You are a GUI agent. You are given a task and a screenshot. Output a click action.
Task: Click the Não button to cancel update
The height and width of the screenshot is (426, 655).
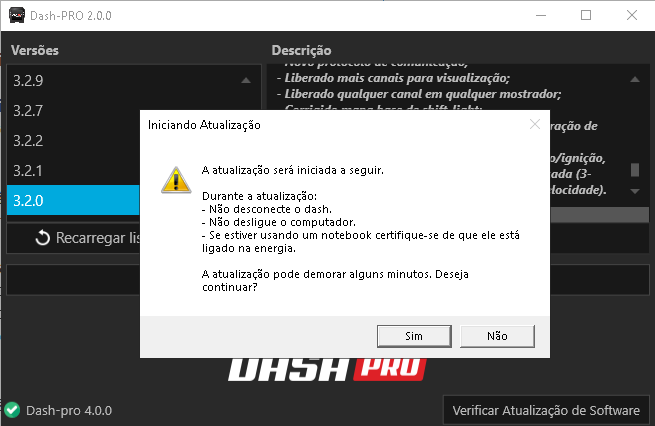click(x=497, y=336)
